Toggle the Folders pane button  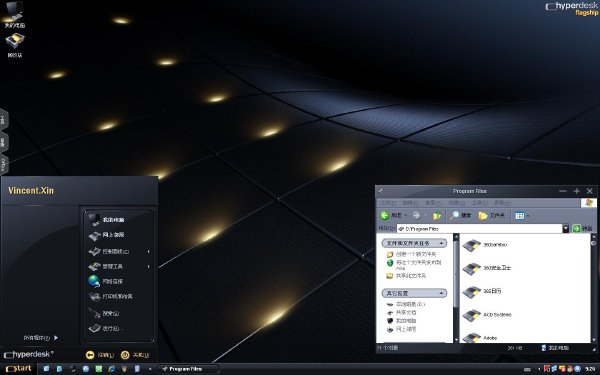(491, 216)
